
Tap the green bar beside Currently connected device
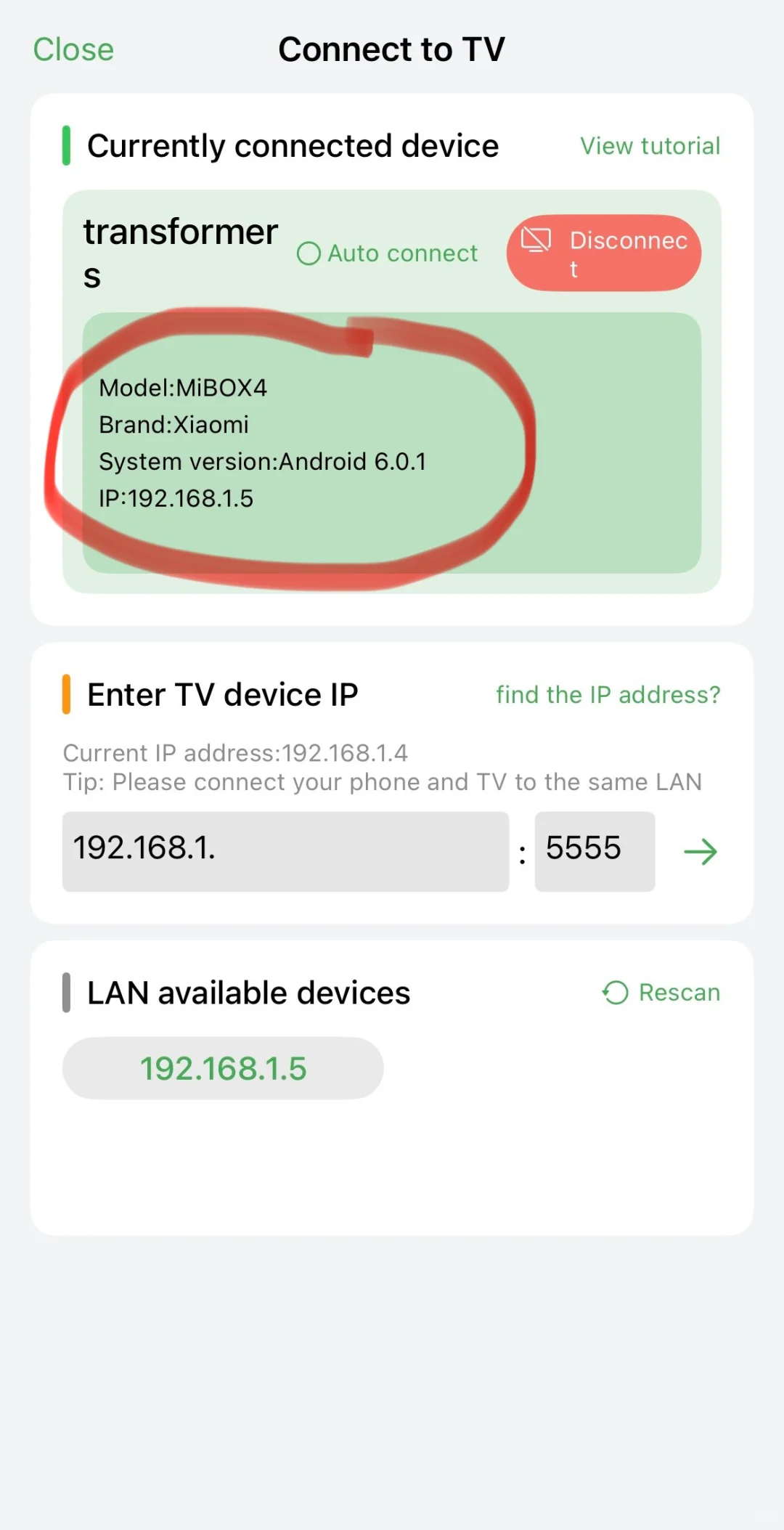[x=66, y=146]
